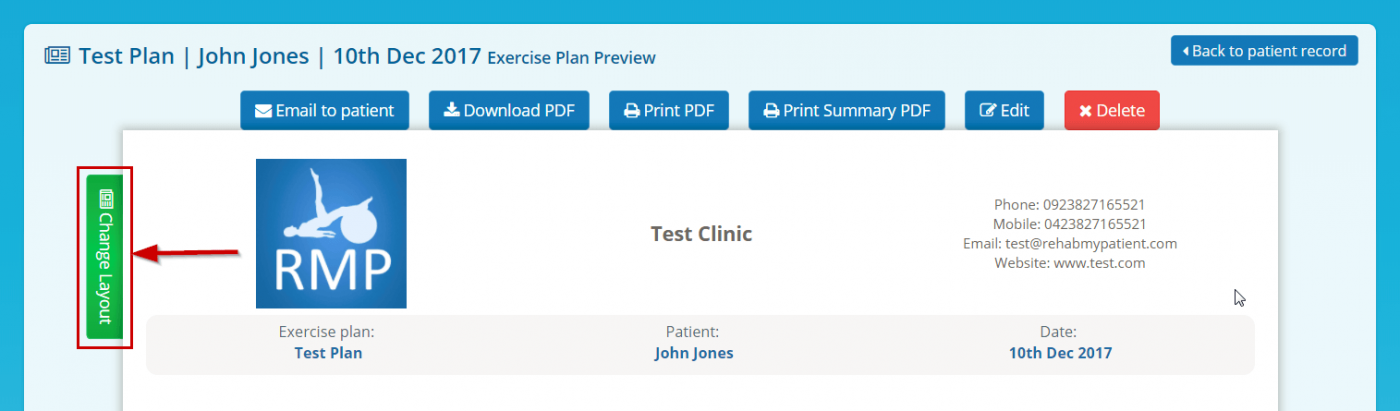Viewport: 1400px width, 411px height.
Task: Click the Test Plan exercise plan link
Action: pyautogui.click(x=328, y=353)
